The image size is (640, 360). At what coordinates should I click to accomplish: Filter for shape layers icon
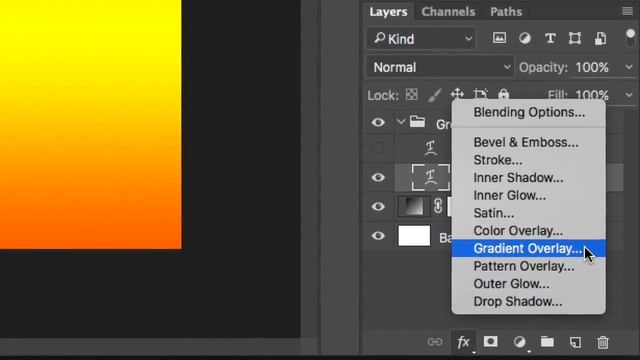[x=575, y=38]
